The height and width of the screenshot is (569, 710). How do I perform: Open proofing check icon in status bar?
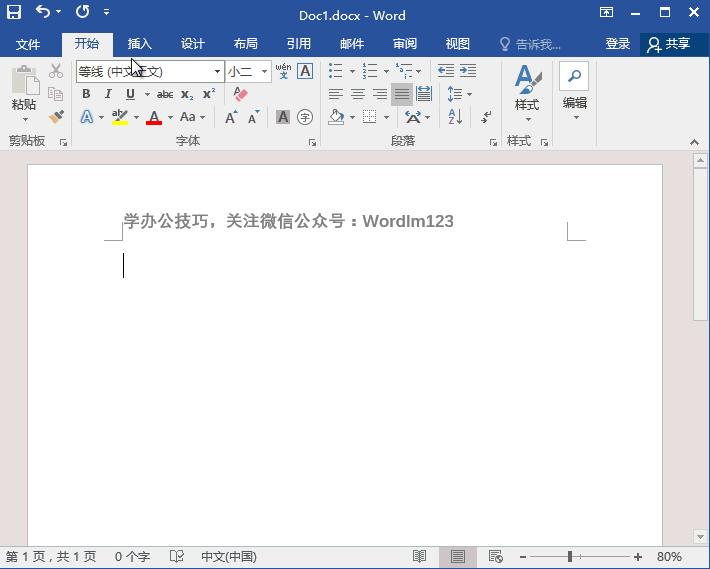point(177,556)
